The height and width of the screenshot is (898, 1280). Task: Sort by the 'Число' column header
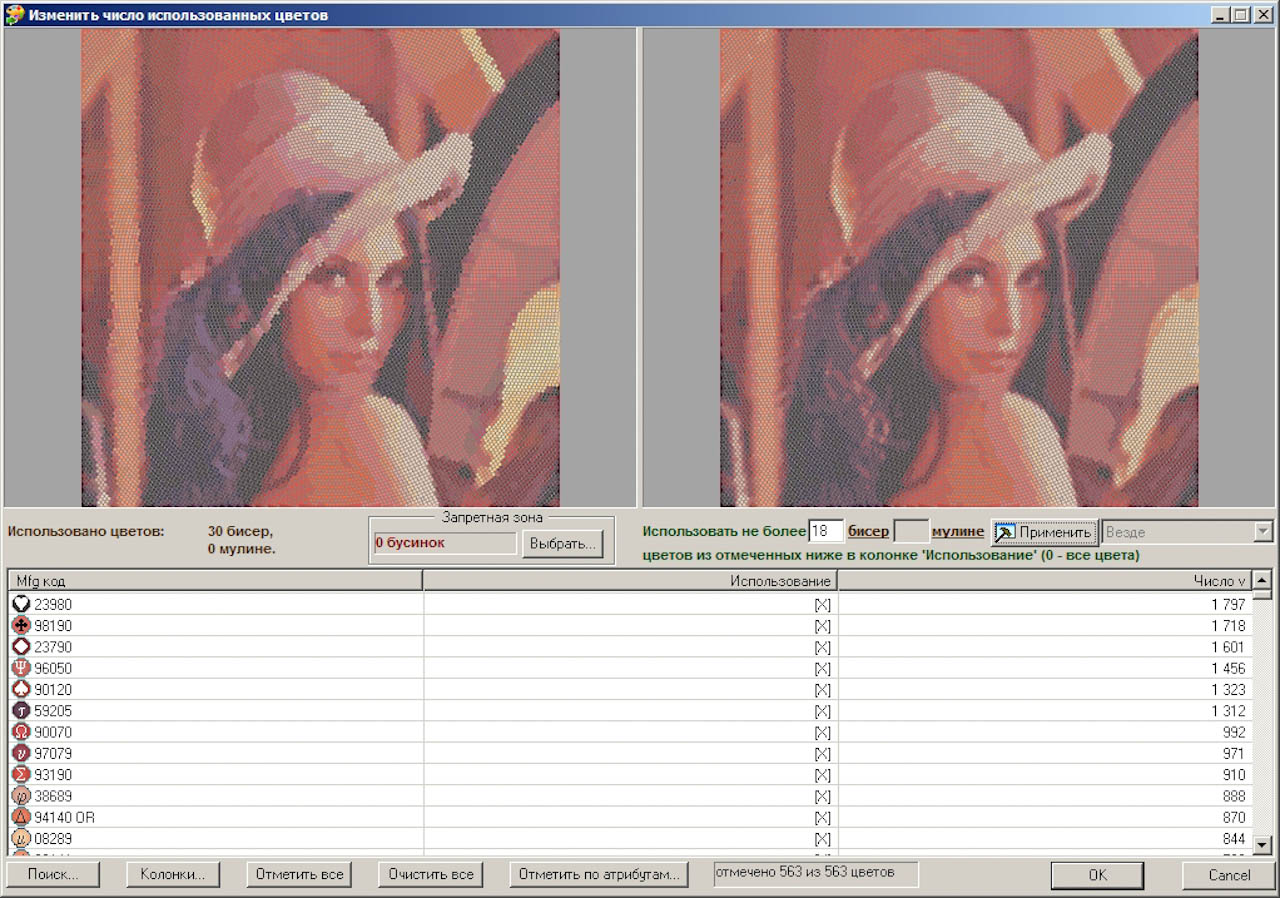(x=1044, y=581)
